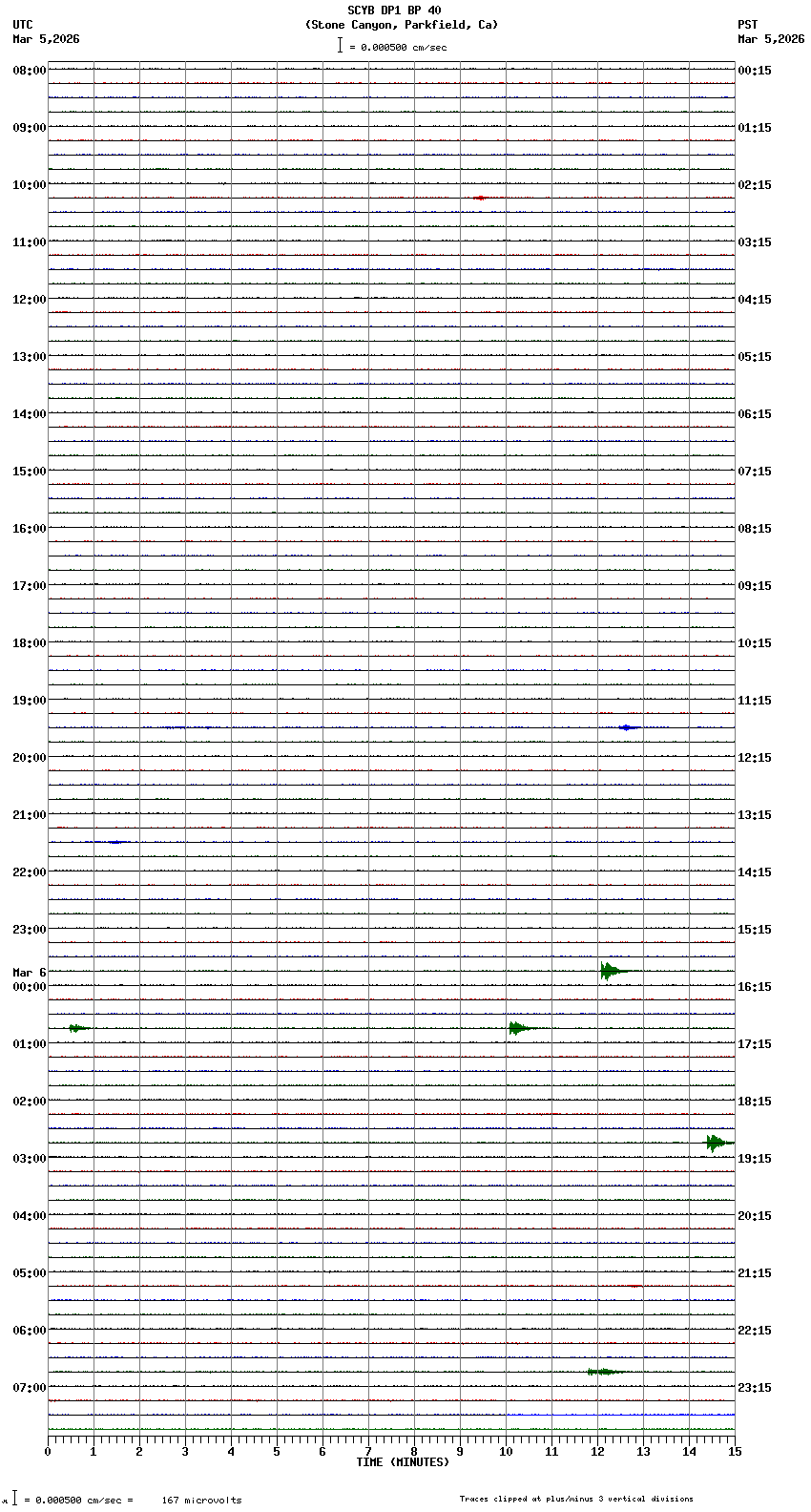Click the '08:15' PST time label

[755, 529]
